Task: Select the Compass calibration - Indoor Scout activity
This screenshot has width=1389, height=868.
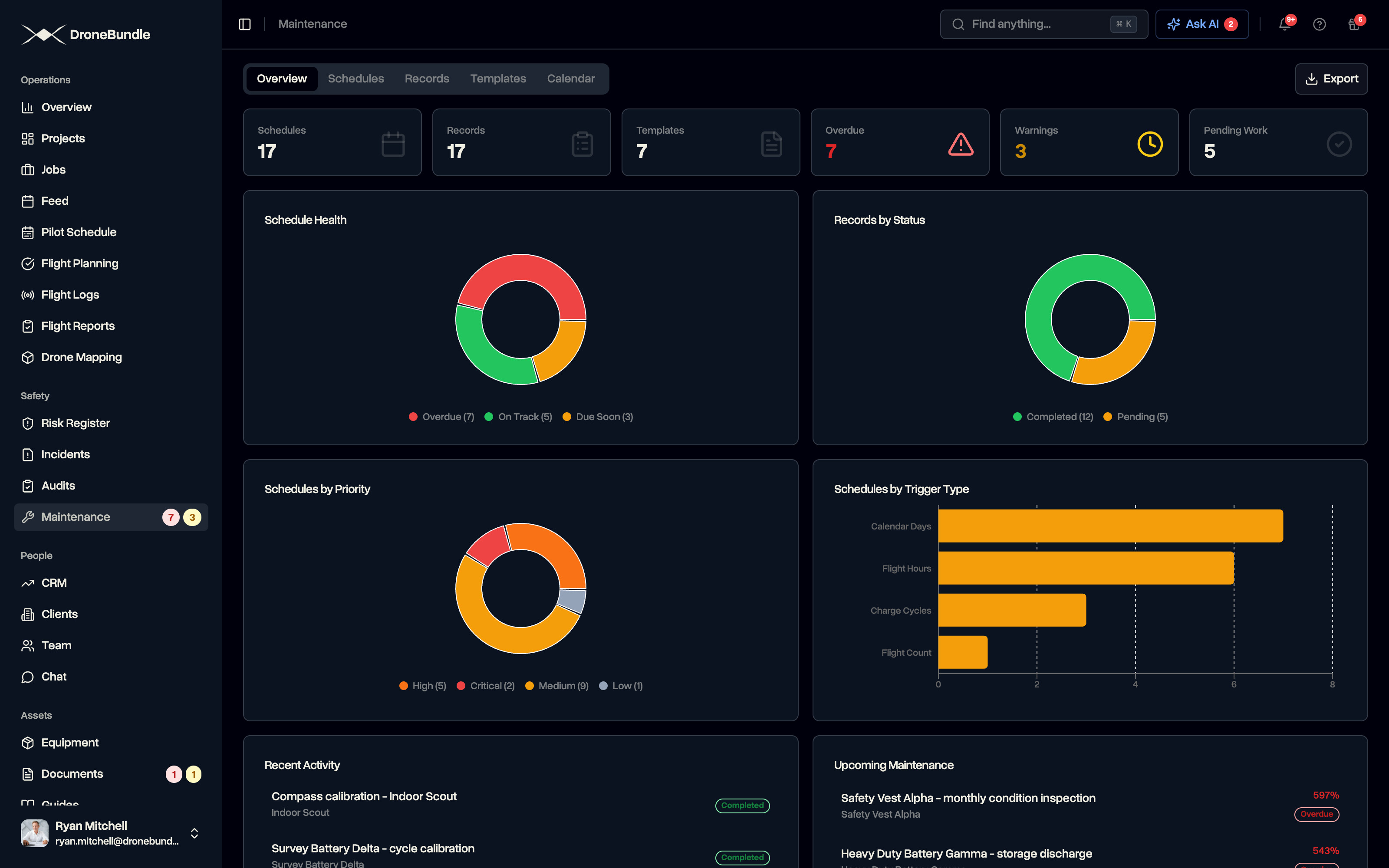Action: point(520,804)
